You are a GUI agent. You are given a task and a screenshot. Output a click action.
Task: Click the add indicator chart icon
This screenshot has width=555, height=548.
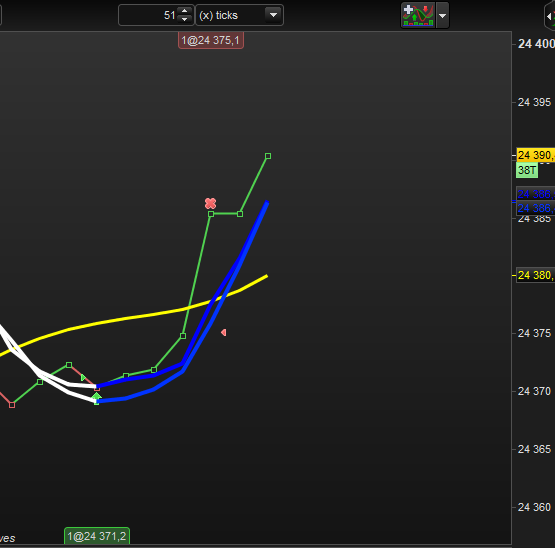point(418,15)
